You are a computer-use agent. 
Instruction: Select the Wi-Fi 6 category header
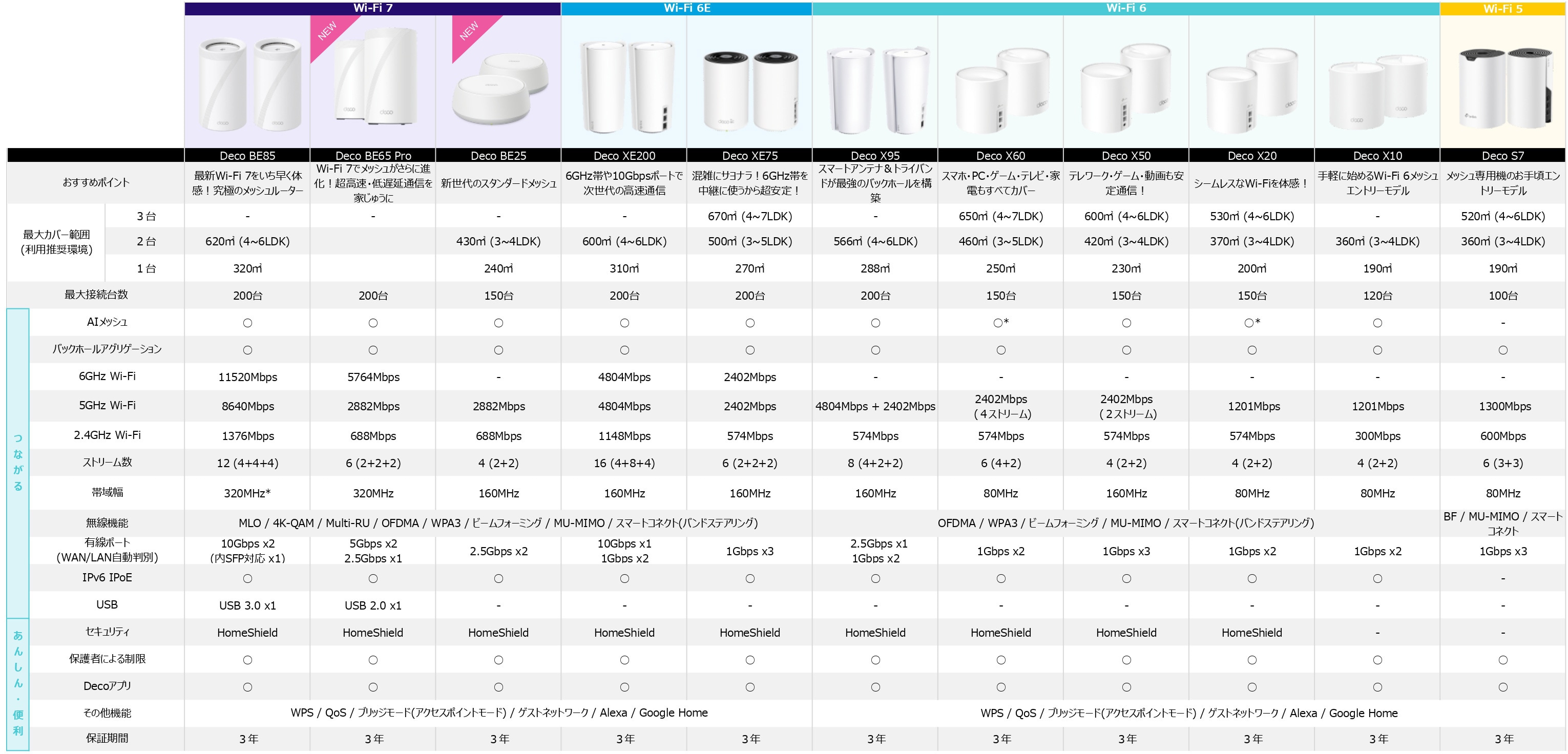coord(1126,9)
